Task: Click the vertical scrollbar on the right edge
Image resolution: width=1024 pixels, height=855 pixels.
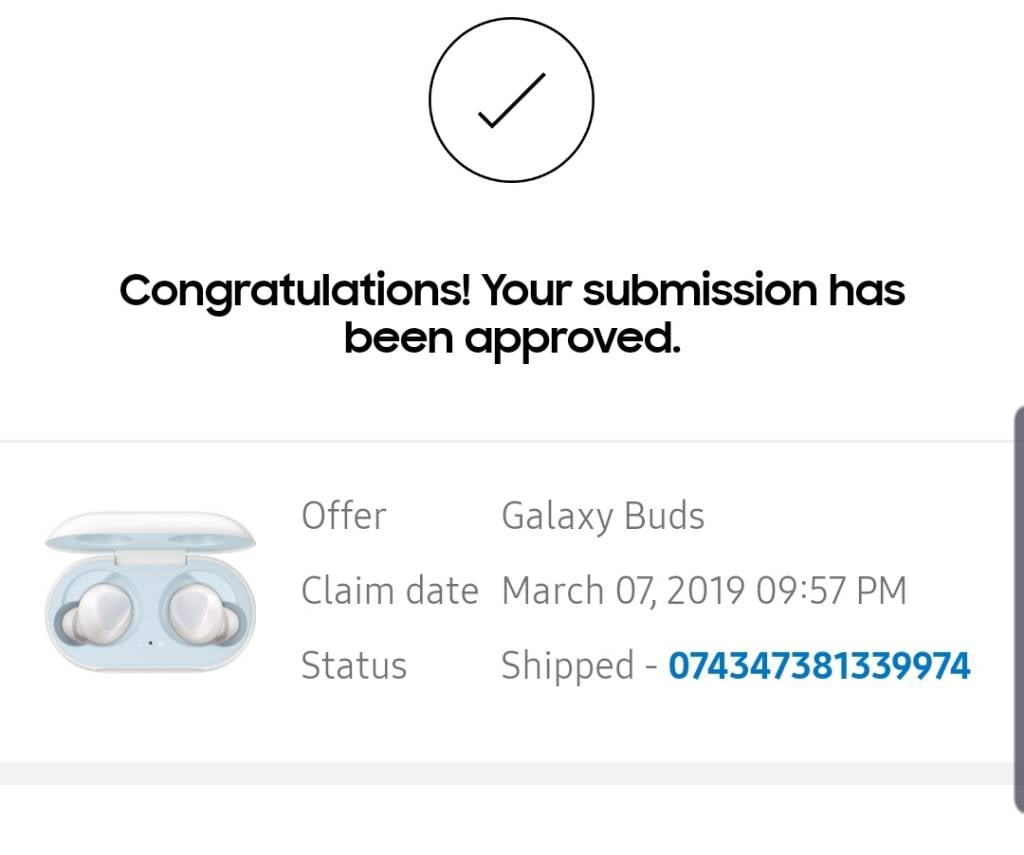Action: tap(1019, 607)
